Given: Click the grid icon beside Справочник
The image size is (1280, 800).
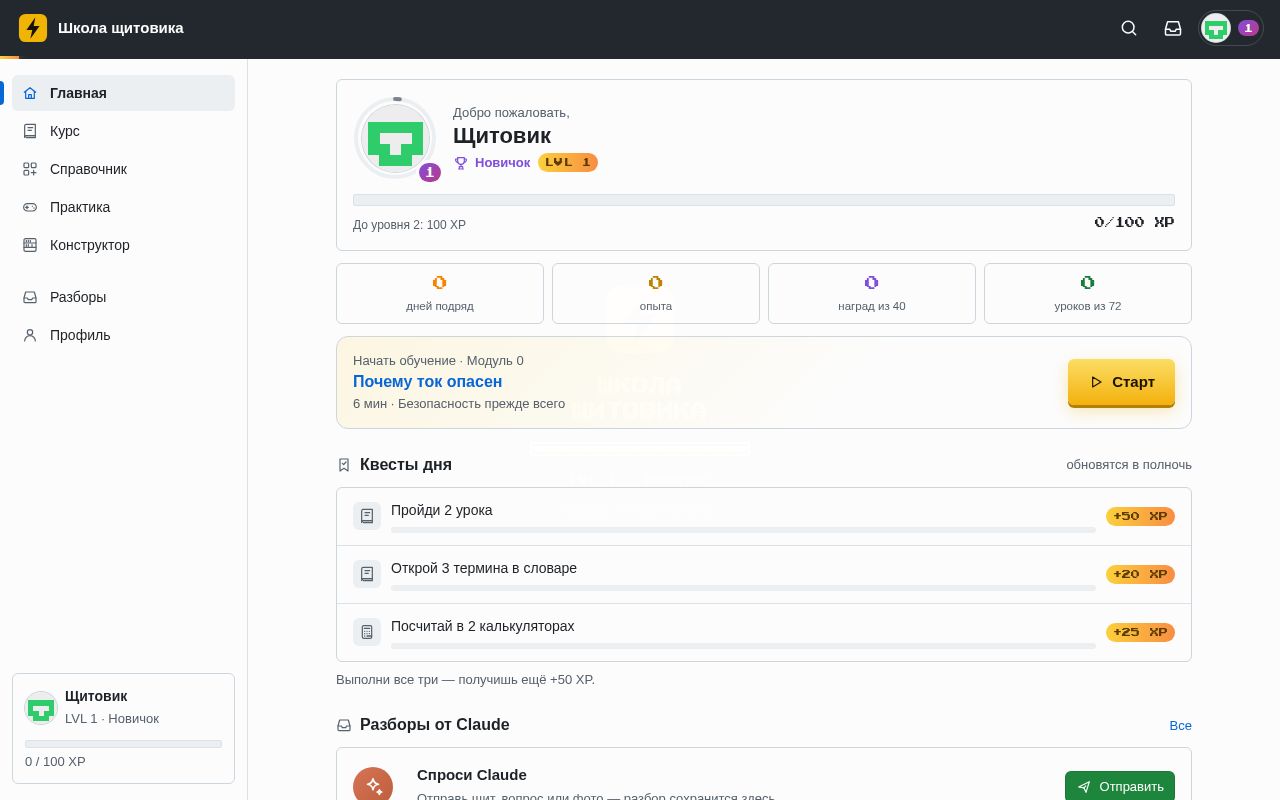Looking at the screenshot, I should coord(30,169).
